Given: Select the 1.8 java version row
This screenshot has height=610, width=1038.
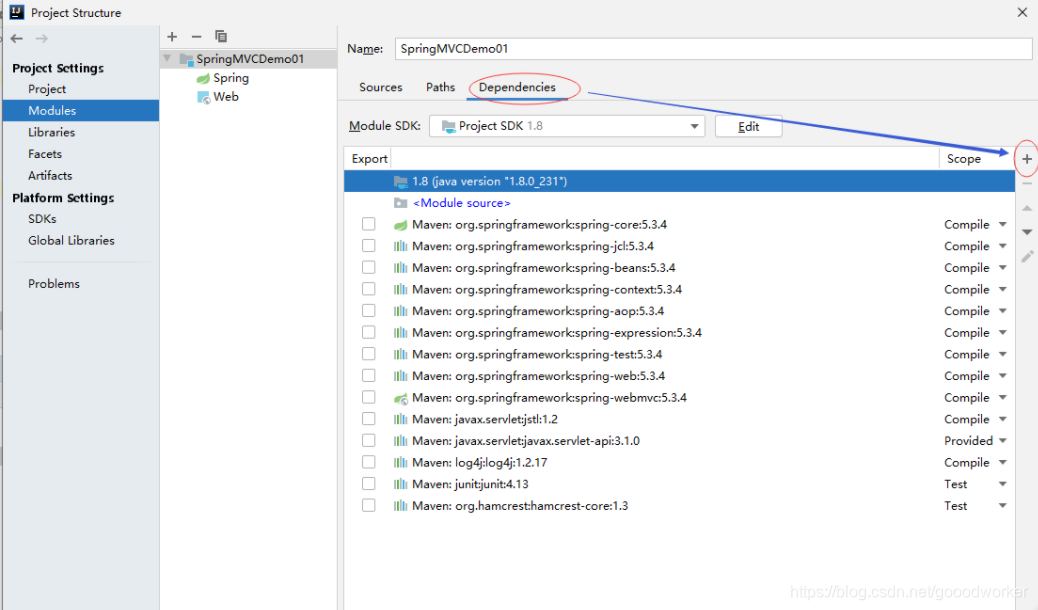Looking at the screenshot, I should [679, 181].
